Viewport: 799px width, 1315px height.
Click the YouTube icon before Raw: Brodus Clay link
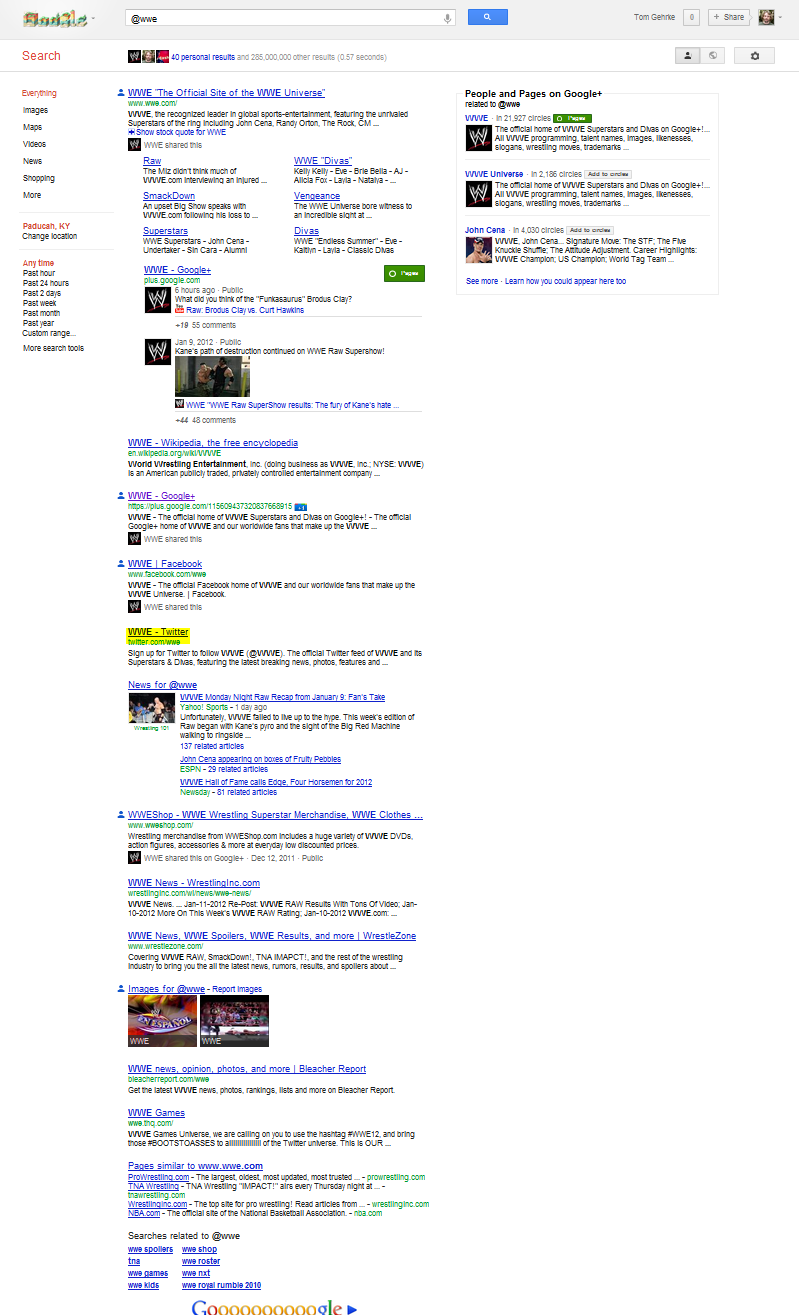[x=180, y=310]
